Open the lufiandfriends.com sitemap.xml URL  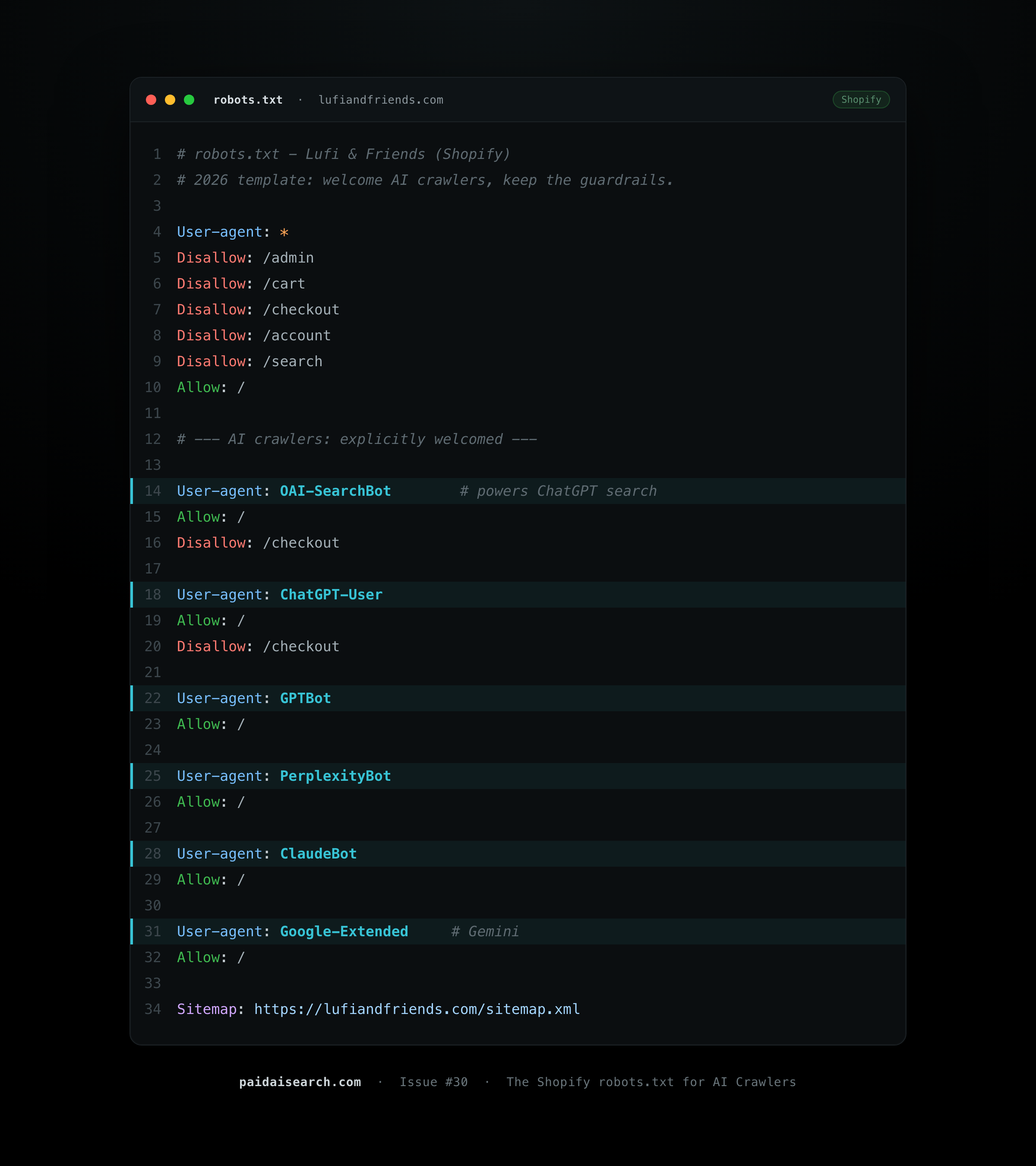(417, 1009)
